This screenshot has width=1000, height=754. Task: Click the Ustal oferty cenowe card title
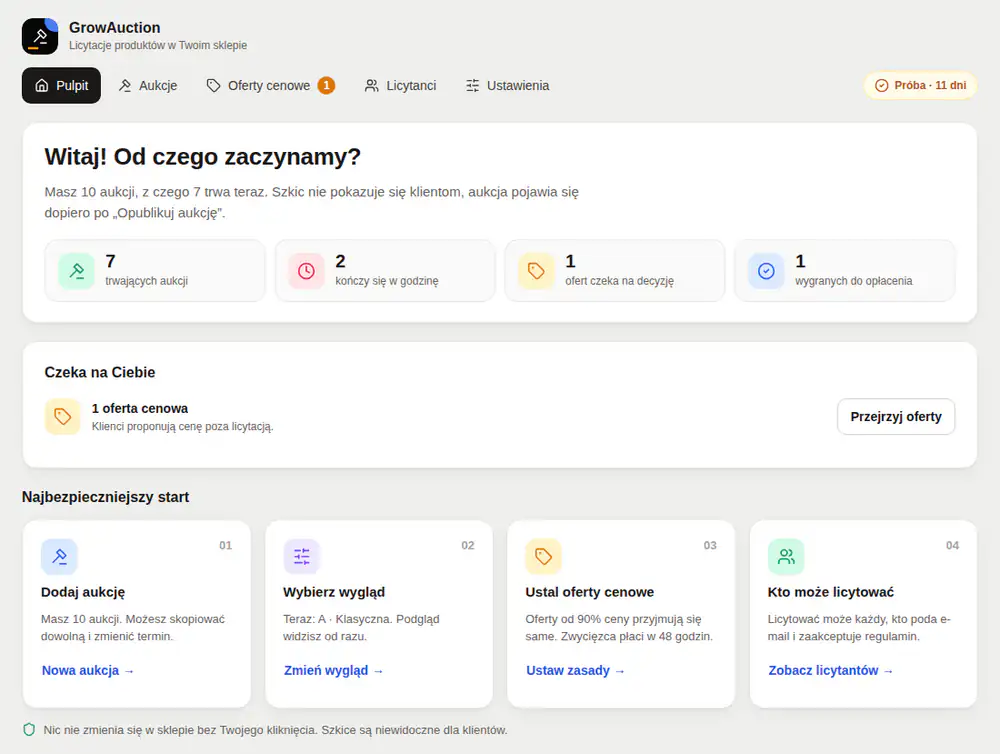tap(590, 592)
